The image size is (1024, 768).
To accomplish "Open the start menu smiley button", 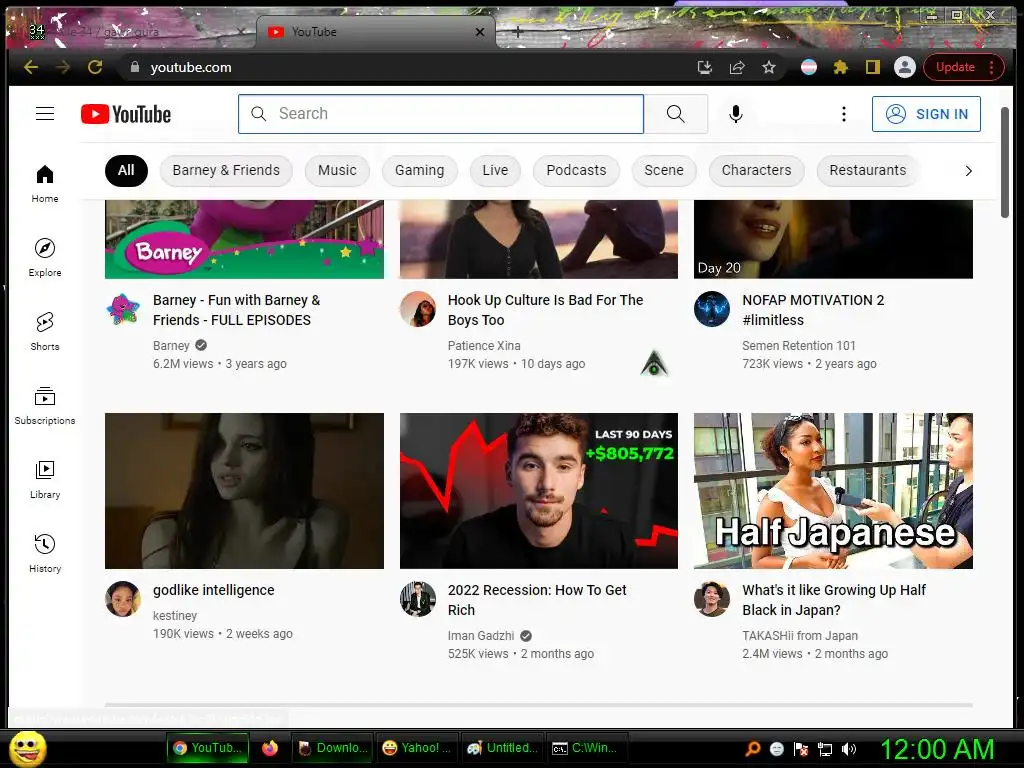I will pos(28,748).
